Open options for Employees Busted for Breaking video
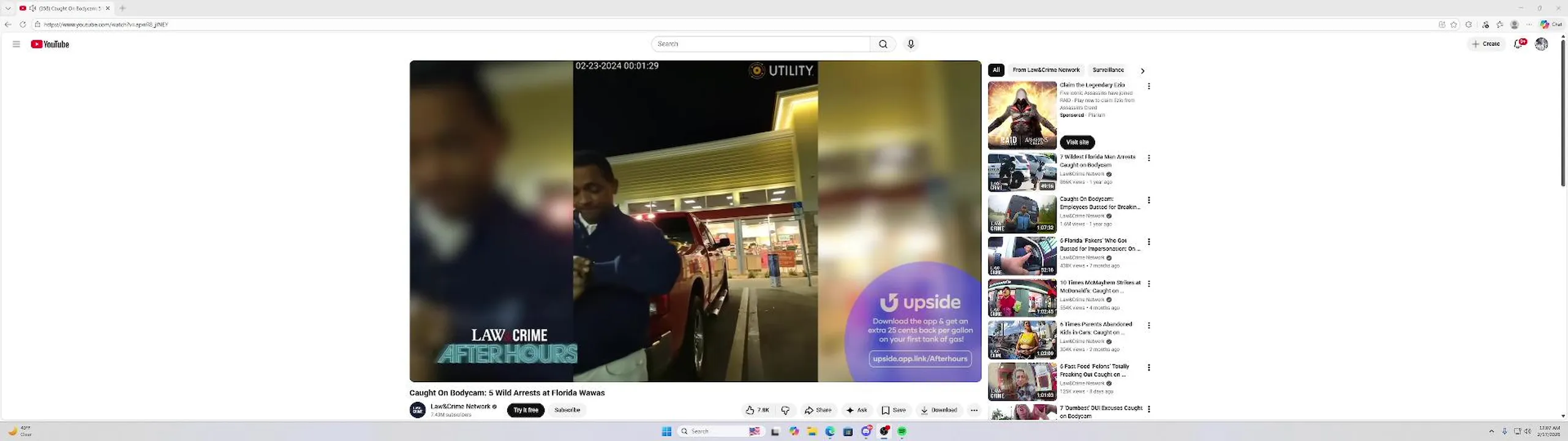1568x441 pixels. 1148,200
